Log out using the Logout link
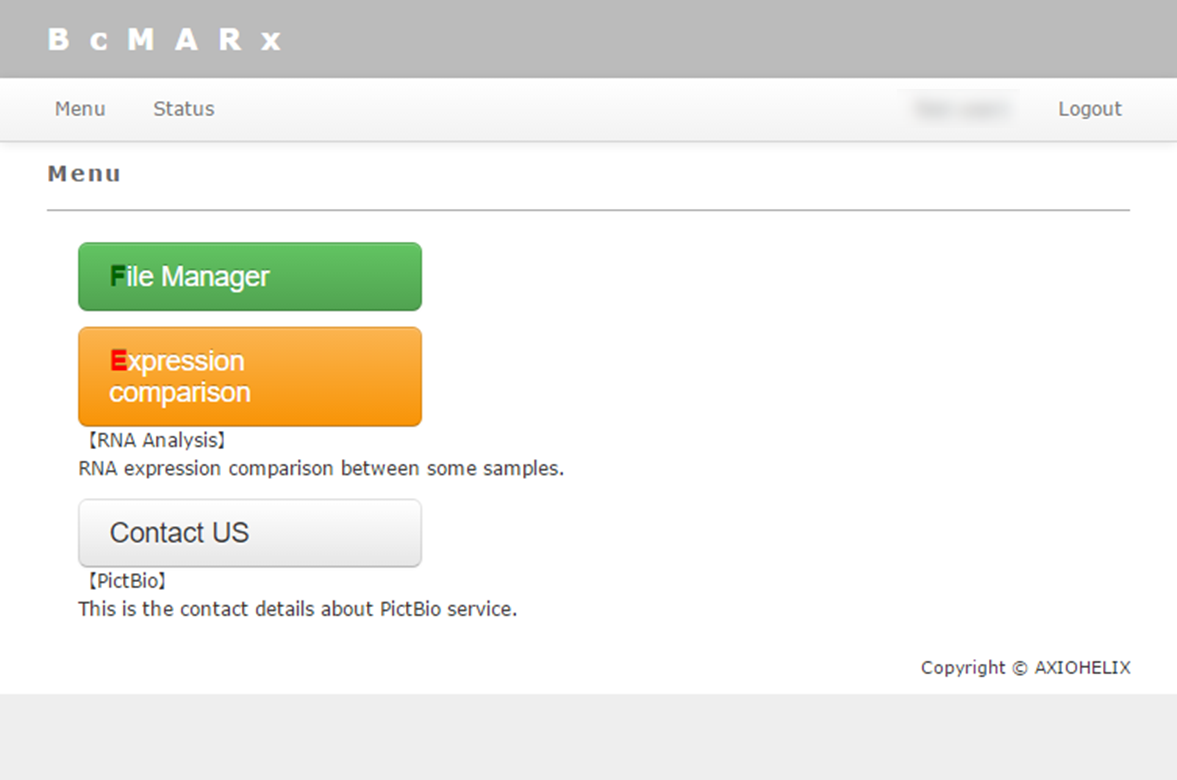1177x780 pixels. (x=1089, y=109)
